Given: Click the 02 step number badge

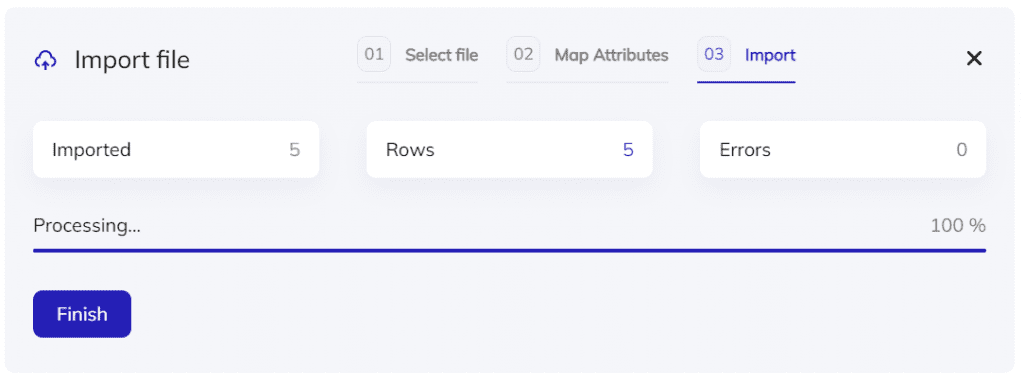Looking at the screenshot, I should point(523,54).
